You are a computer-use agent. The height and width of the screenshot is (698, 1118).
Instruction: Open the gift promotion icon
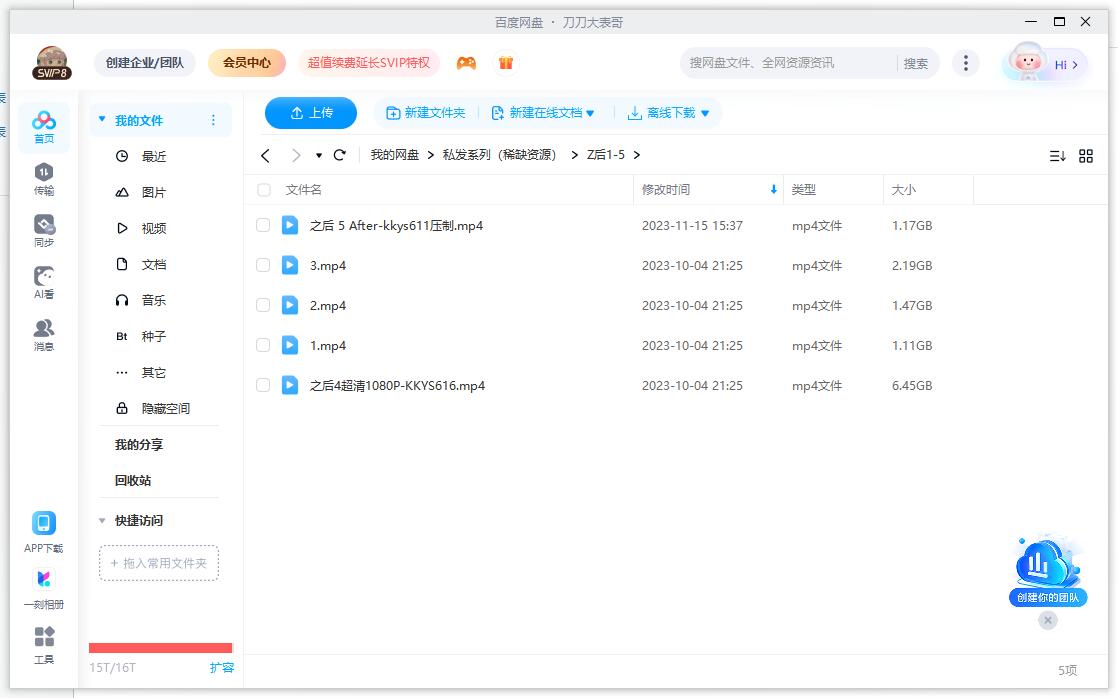(506, 62)
